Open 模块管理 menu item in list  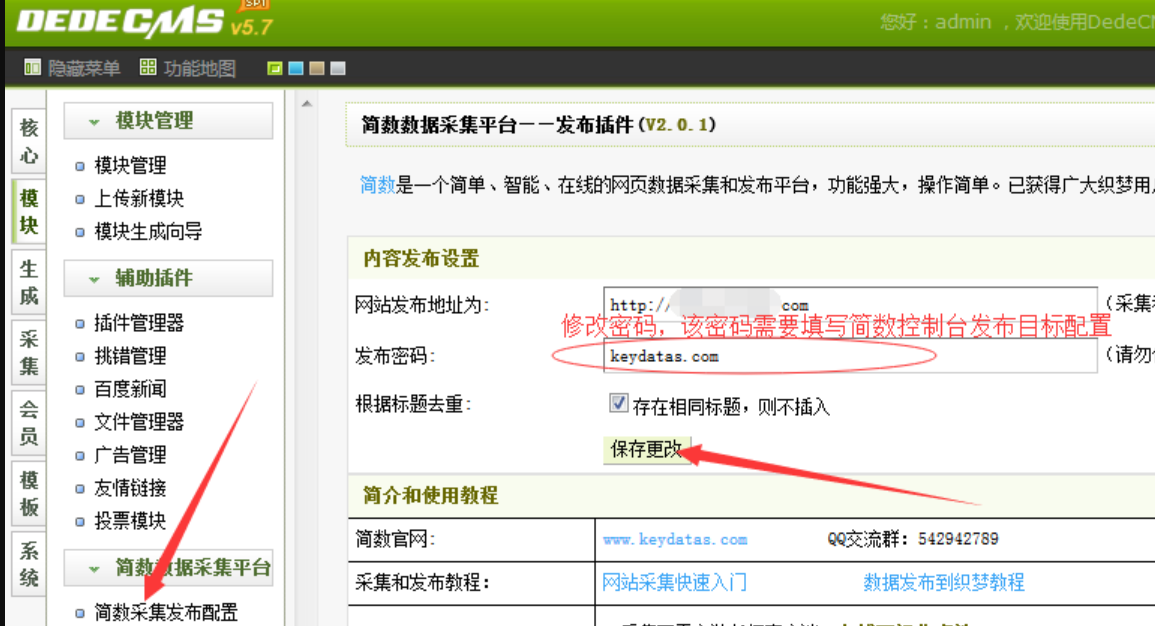coord(130,165)
